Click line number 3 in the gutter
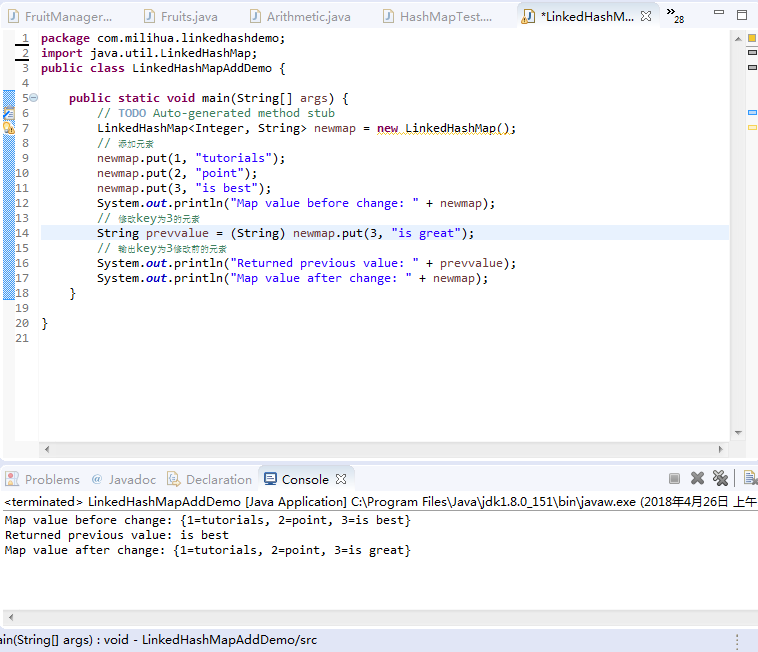 (26, 68)
